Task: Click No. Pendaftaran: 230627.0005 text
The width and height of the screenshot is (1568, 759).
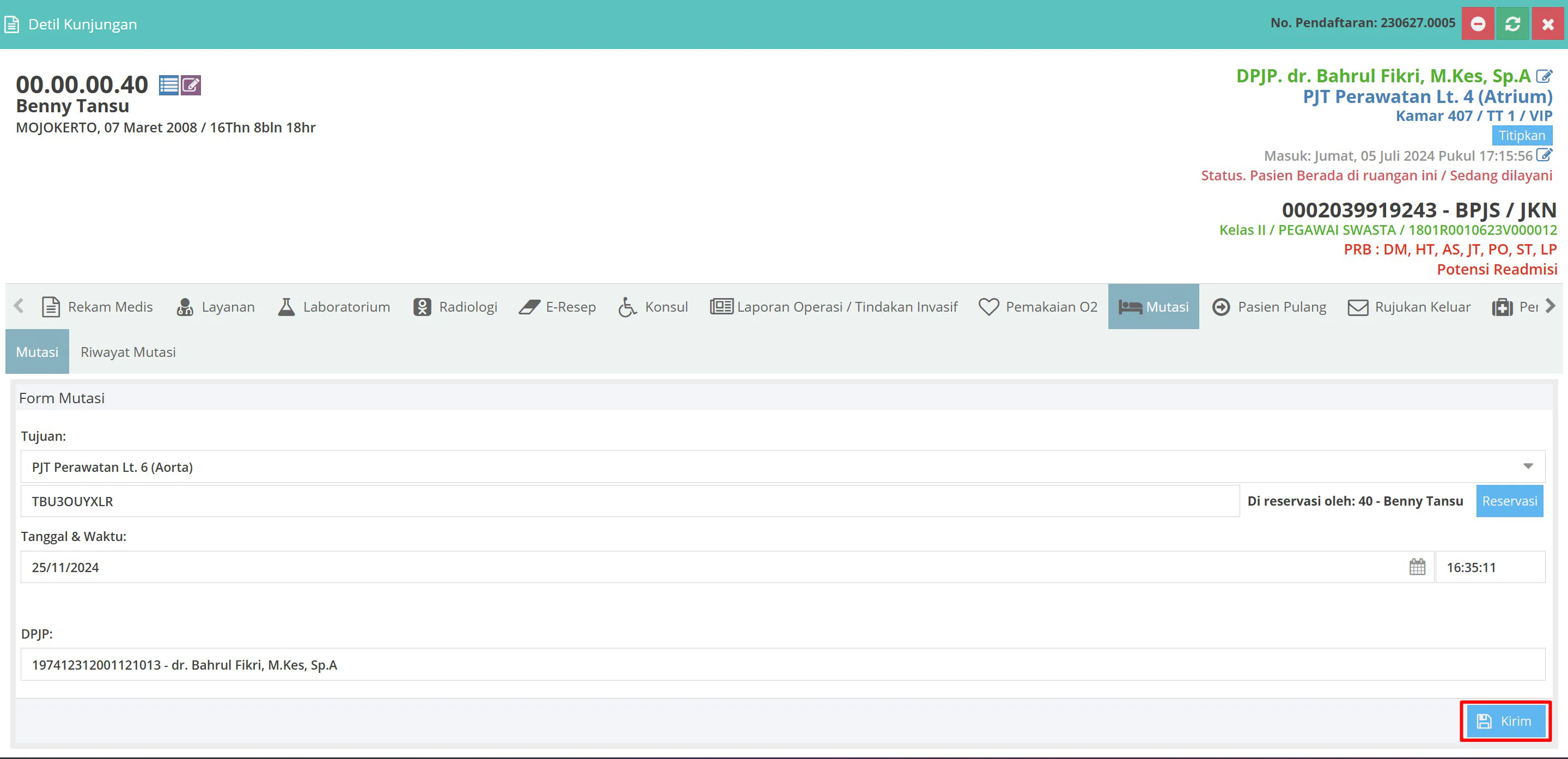Action: pyautogui.click(x=1362, y=22)
